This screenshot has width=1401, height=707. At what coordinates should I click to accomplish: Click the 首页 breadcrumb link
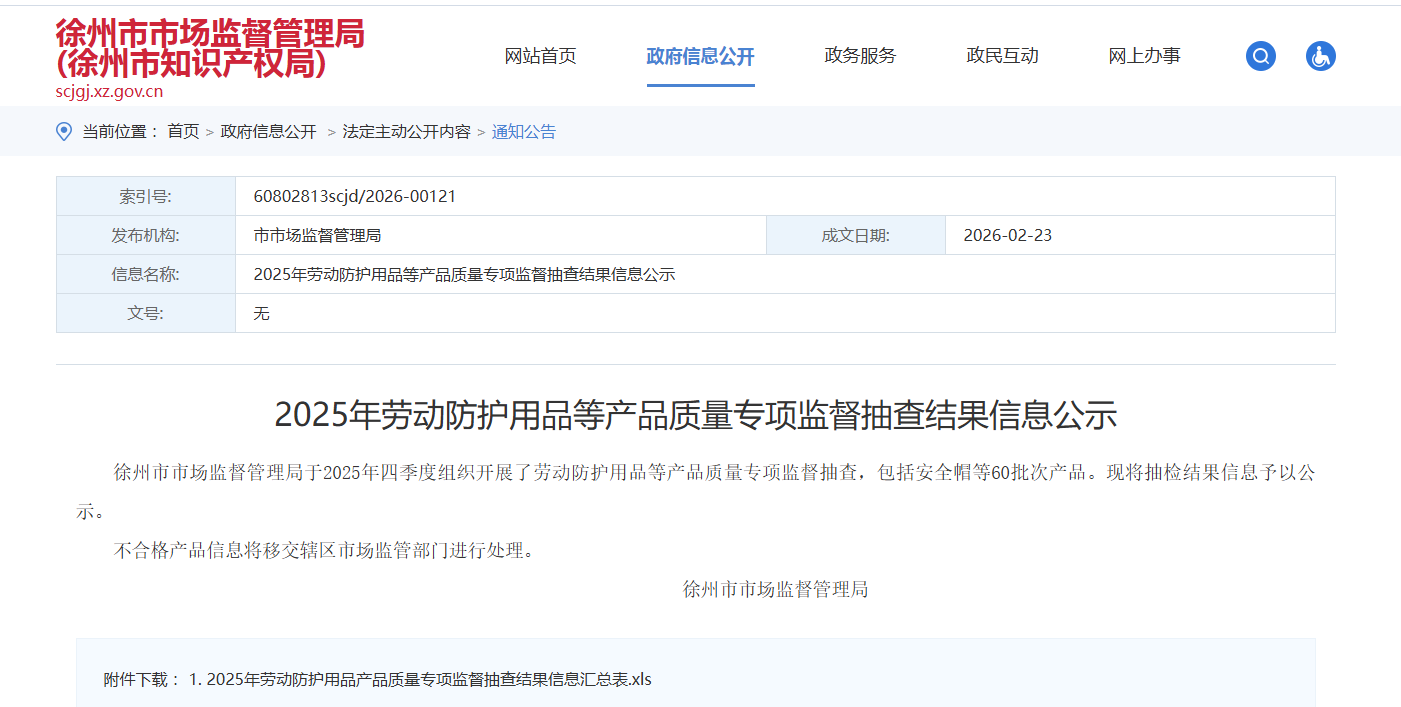tap(183, 131)
